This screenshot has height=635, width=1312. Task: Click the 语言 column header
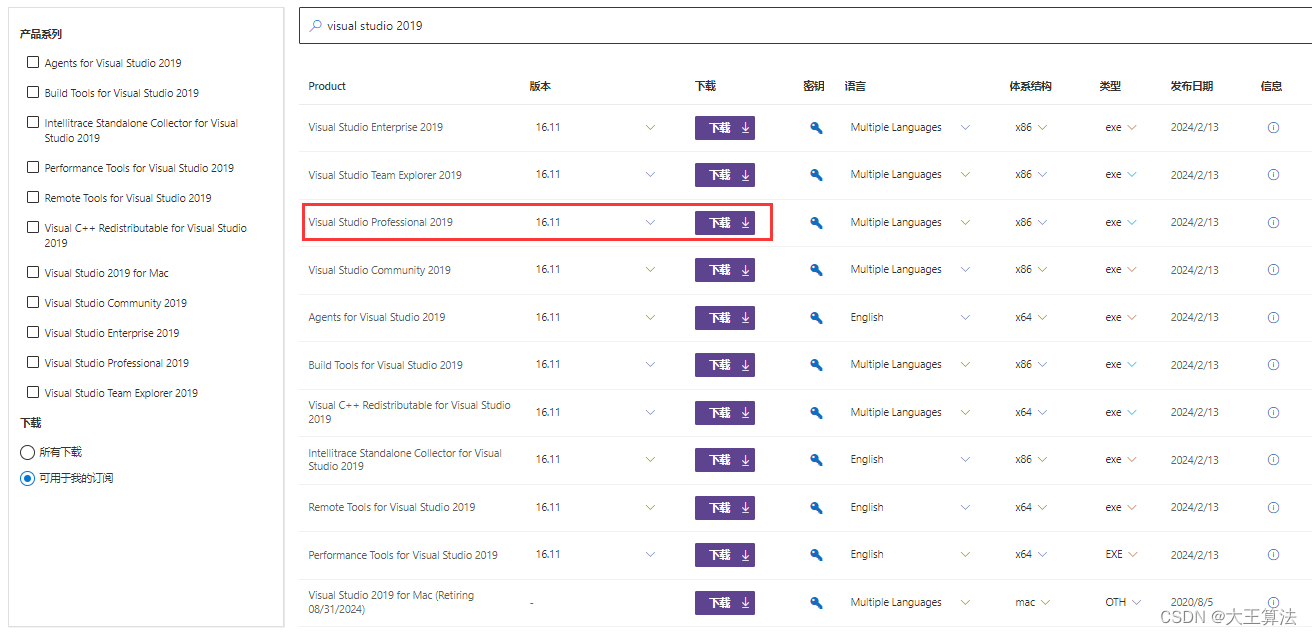(855, 86)
